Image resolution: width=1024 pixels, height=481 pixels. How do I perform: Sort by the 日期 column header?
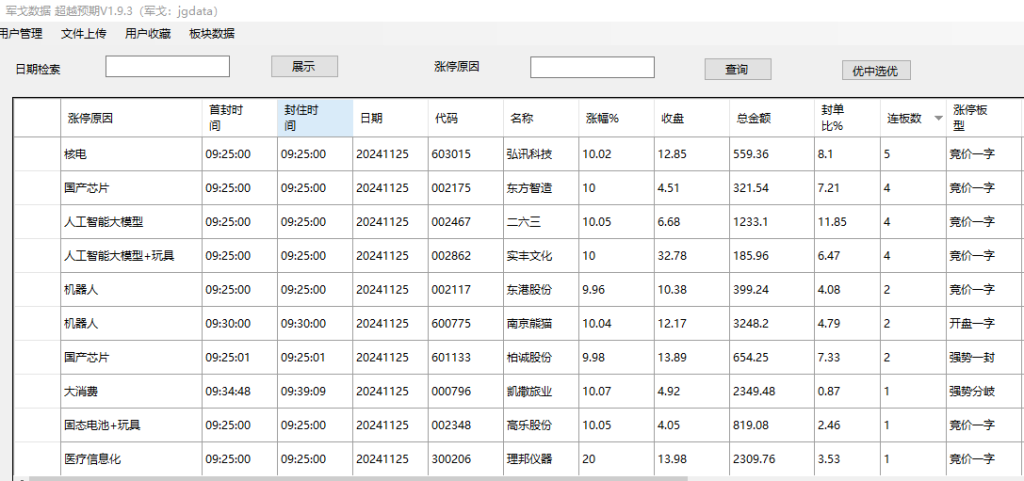point(391,118)
